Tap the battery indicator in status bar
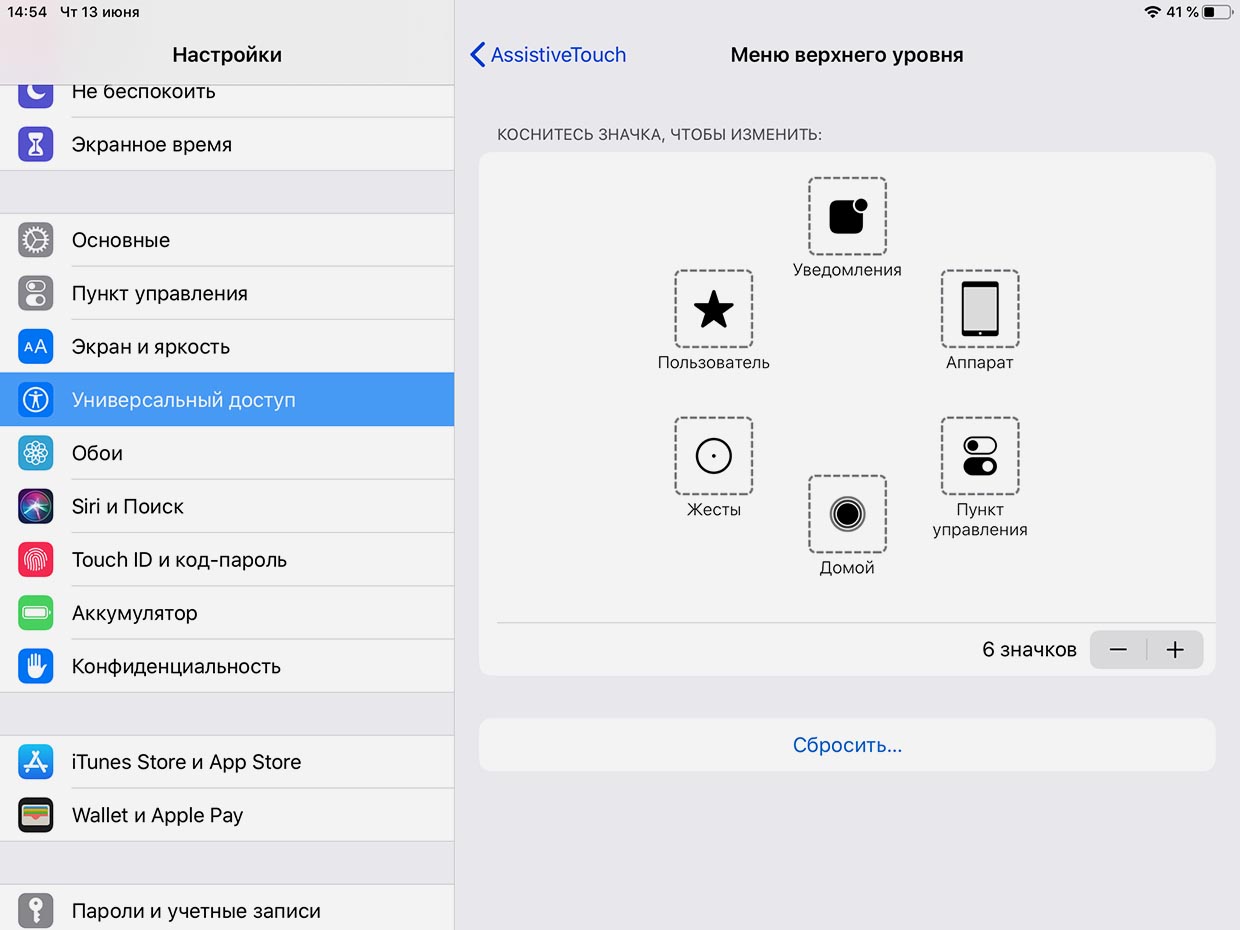The image size is (1240, 930). click(1216, 13)
